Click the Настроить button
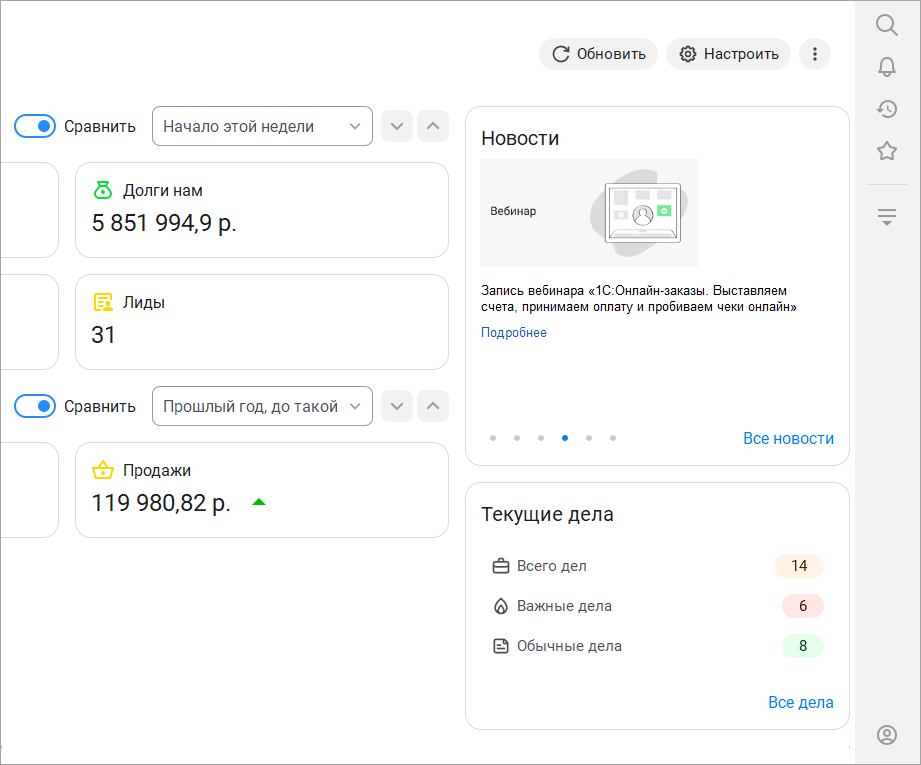The image size is (921, 765). [x=728, y=54]
